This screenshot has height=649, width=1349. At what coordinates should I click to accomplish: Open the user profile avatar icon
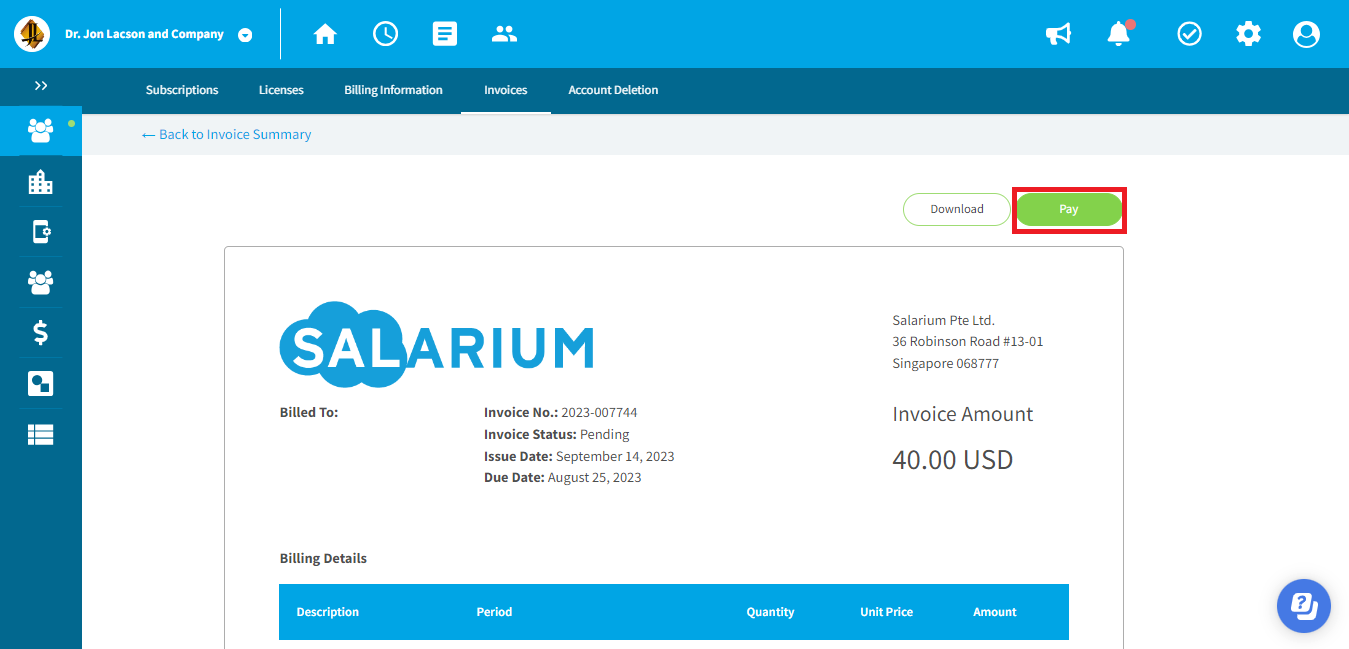[1306, 34]
